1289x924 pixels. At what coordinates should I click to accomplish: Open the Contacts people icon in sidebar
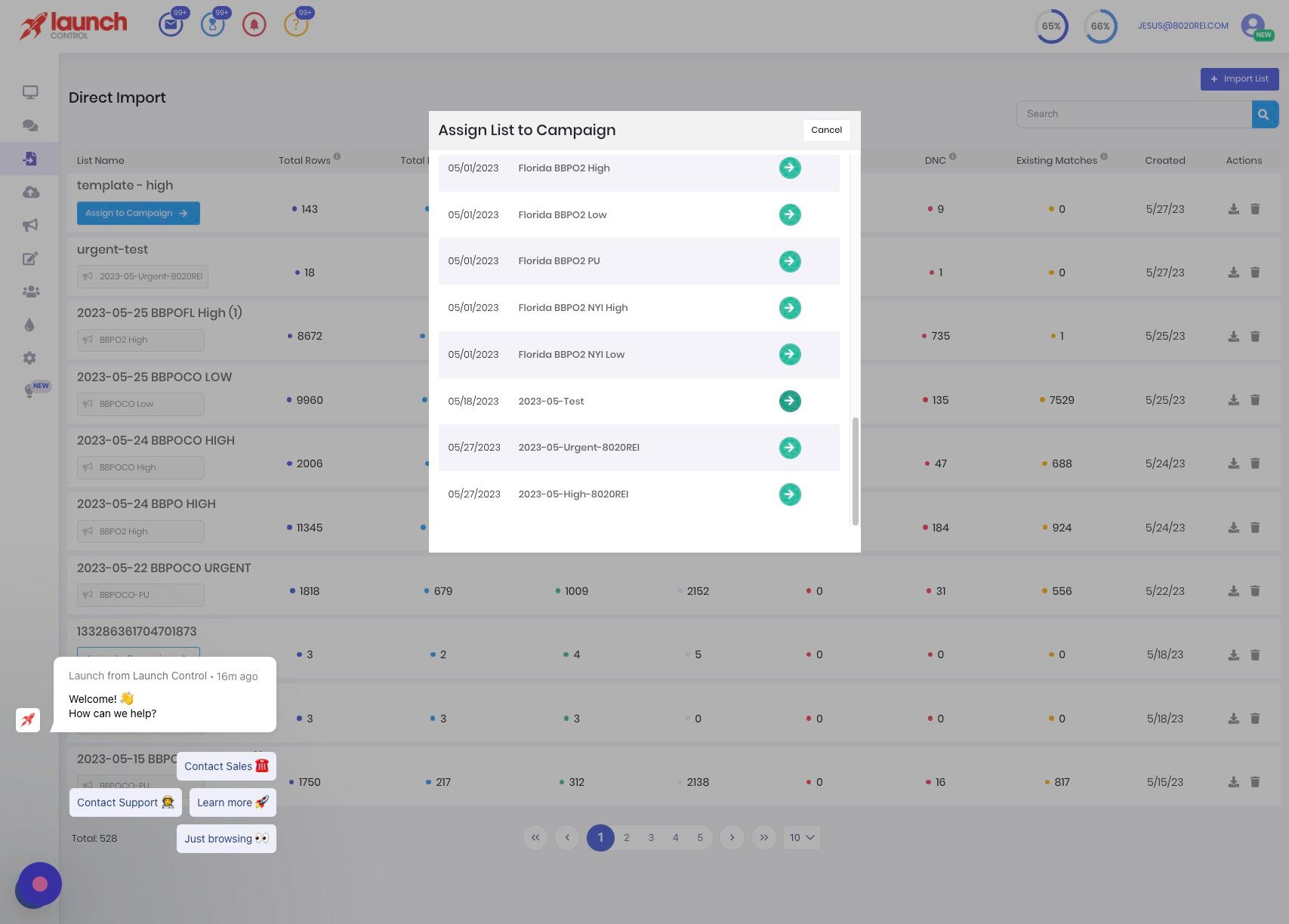tap(29, 291)
